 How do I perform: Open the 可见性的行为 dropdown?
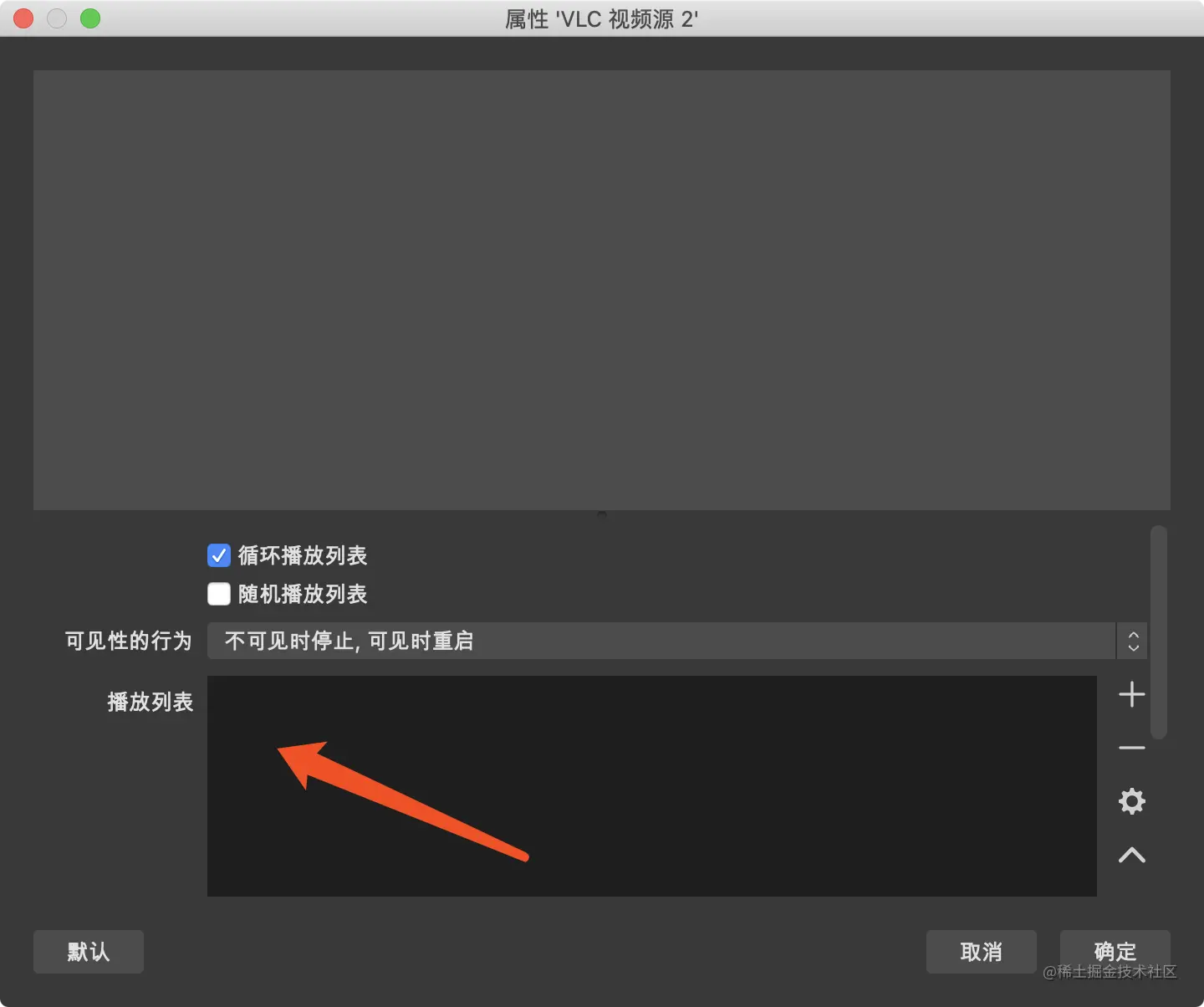point(677,641)
